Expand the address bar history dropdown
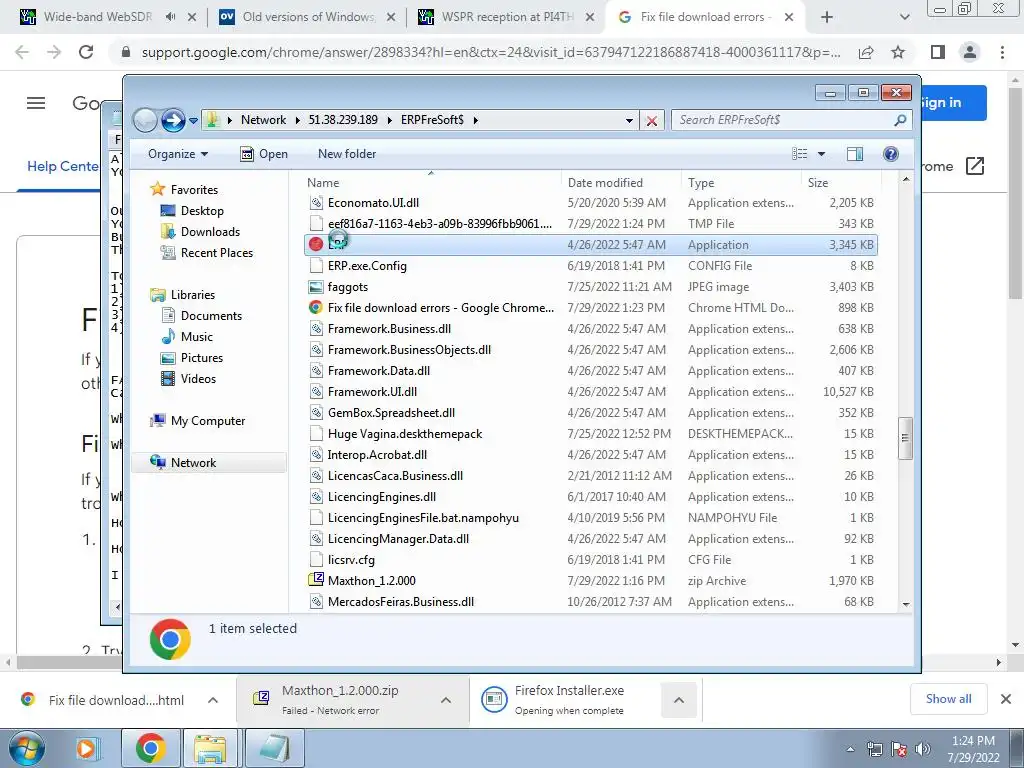Viewport: 1024px width, 768px height. click(629, 121)
